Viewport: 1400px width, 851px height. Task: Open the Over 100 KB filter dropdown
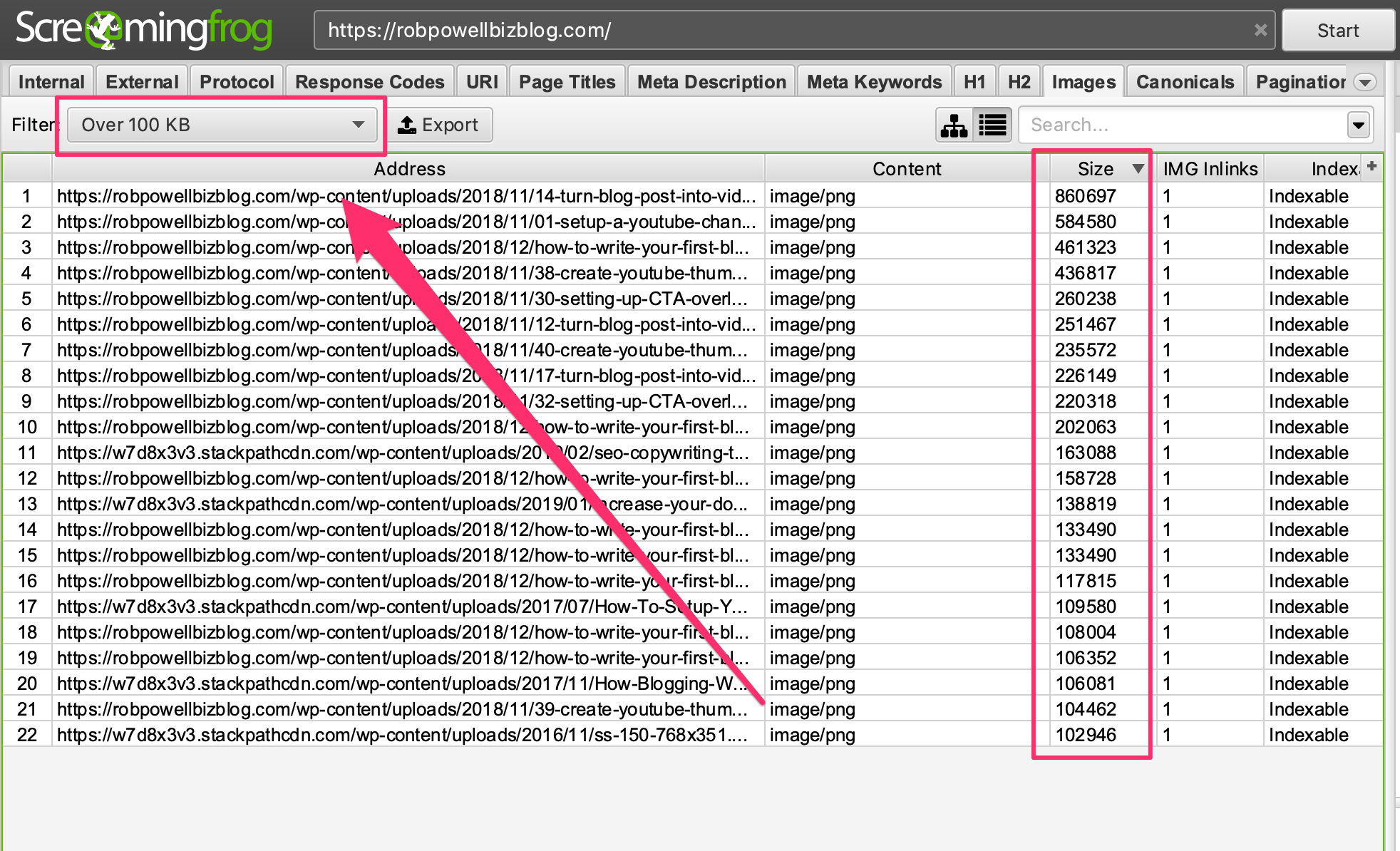(x=222, y=125)
